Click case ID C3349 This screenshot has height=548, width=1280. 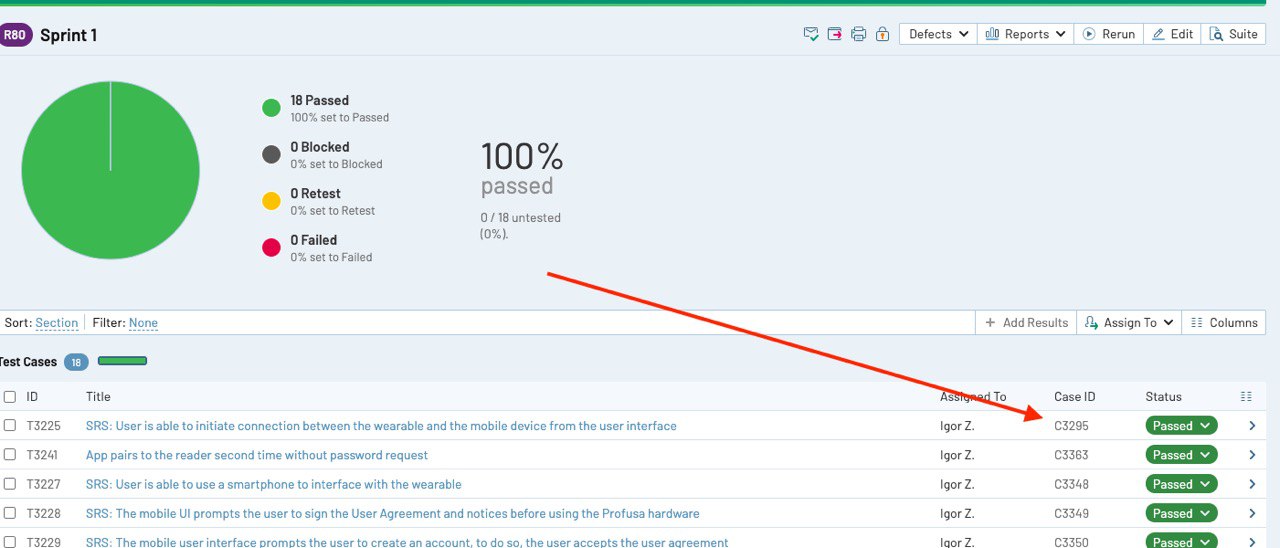[x=1071, y=513]
